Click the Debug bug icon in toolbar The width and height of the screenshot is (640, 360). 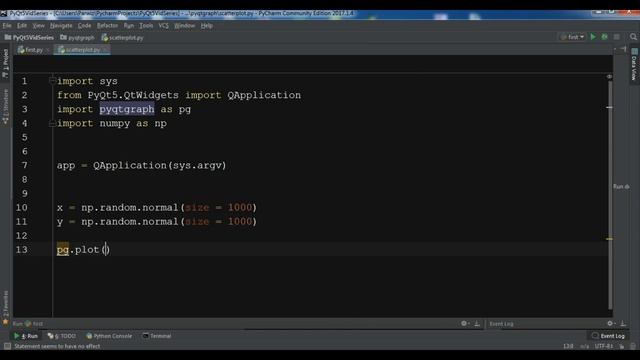[x=604, y=37]
